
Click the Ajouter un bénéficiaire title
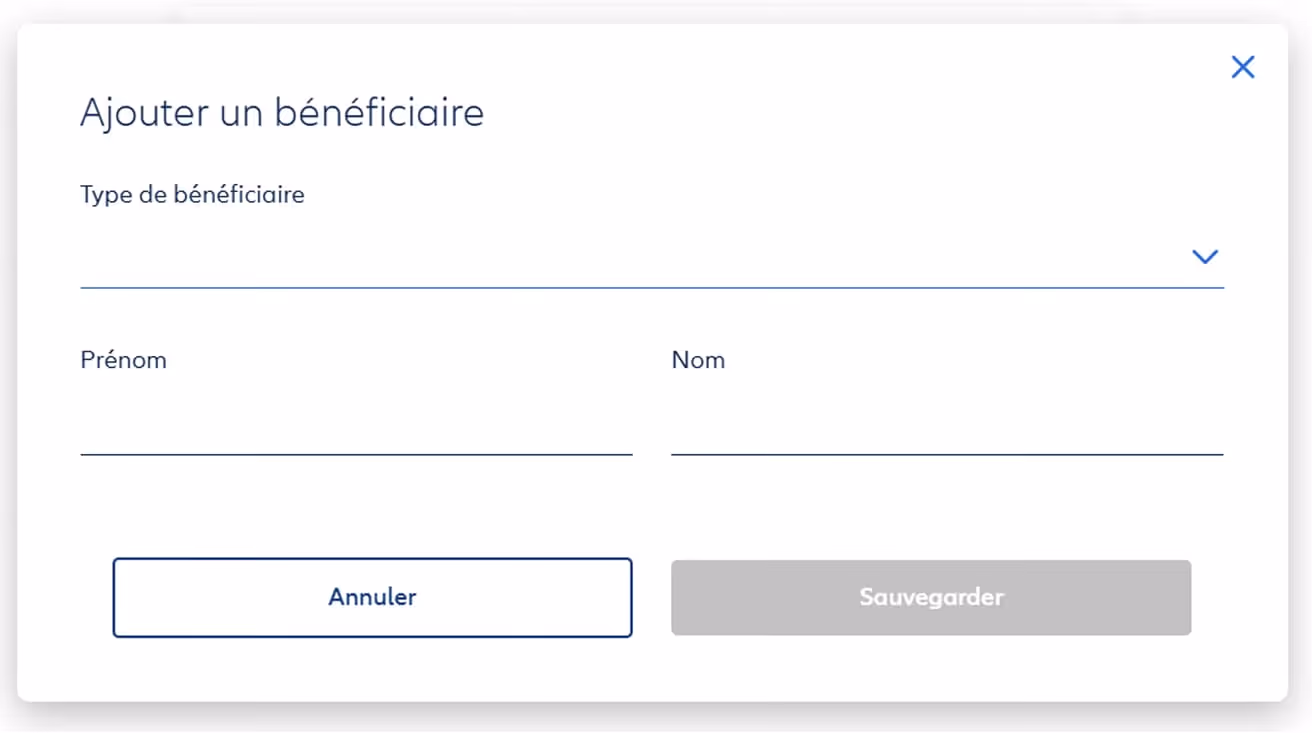(x=282, y=112)
